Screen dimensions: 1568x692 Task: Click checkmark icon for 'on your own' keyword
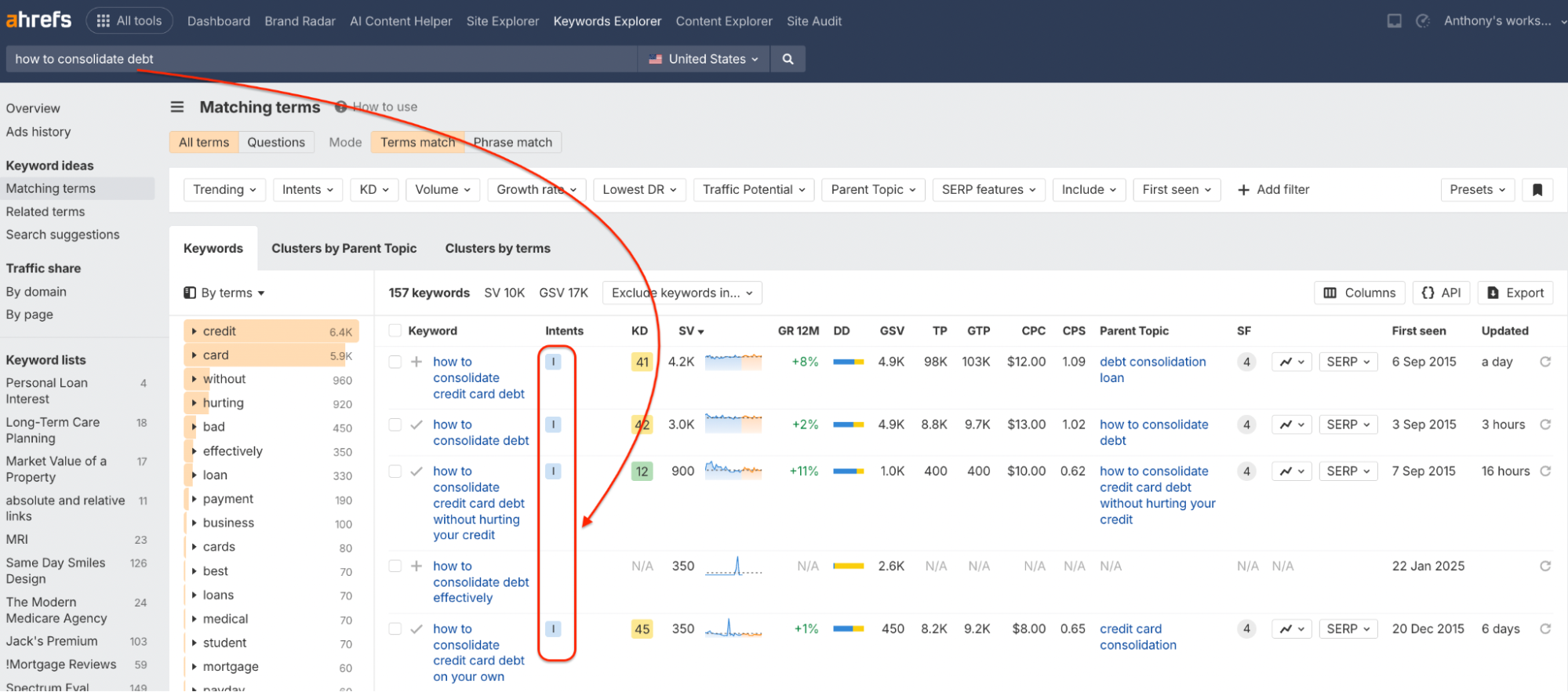click(417, 629)
